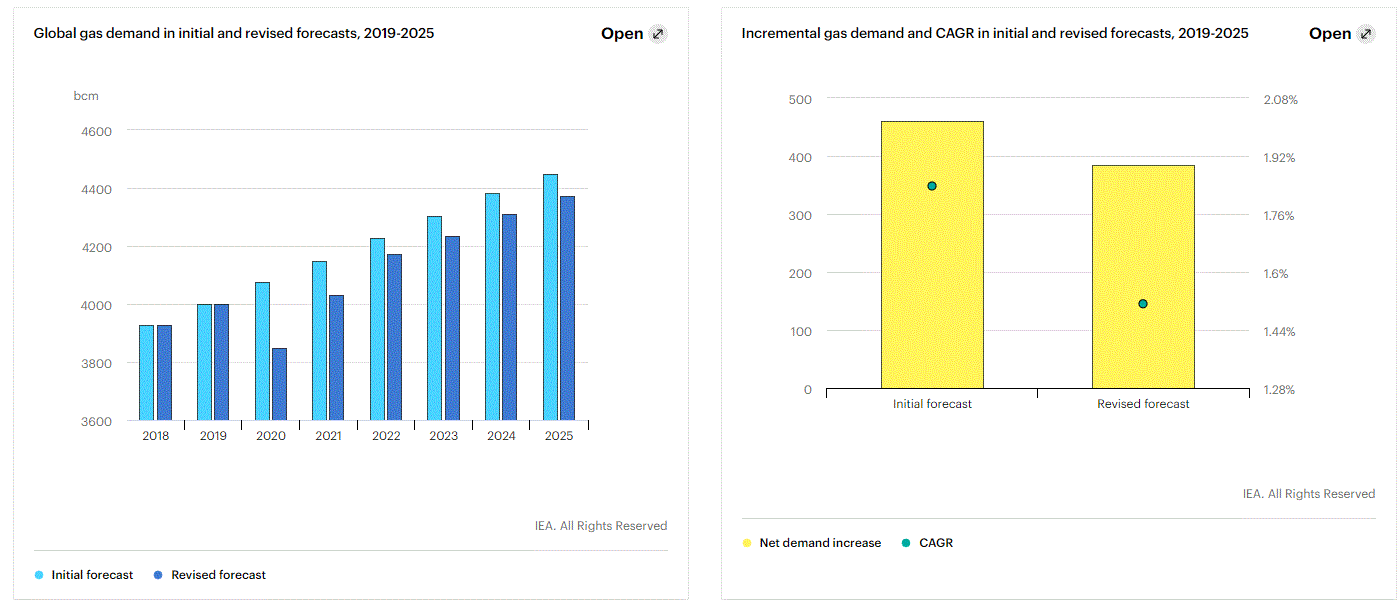Click the teal CAGR legend dot
The width and height of the screenshot is (1400, 605).
[907, 543]
